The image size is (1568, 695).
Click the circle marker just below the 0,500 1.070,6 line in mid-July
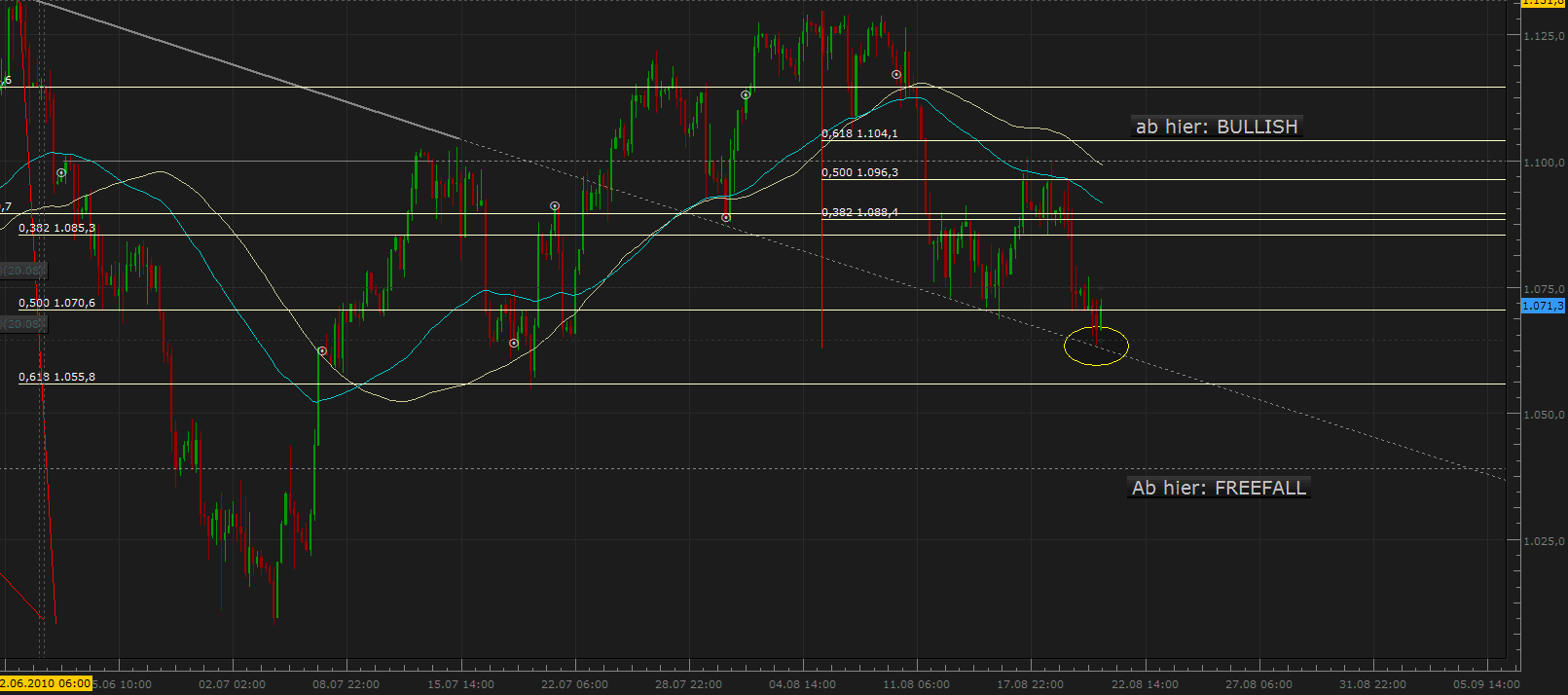(x=514, y=344)
